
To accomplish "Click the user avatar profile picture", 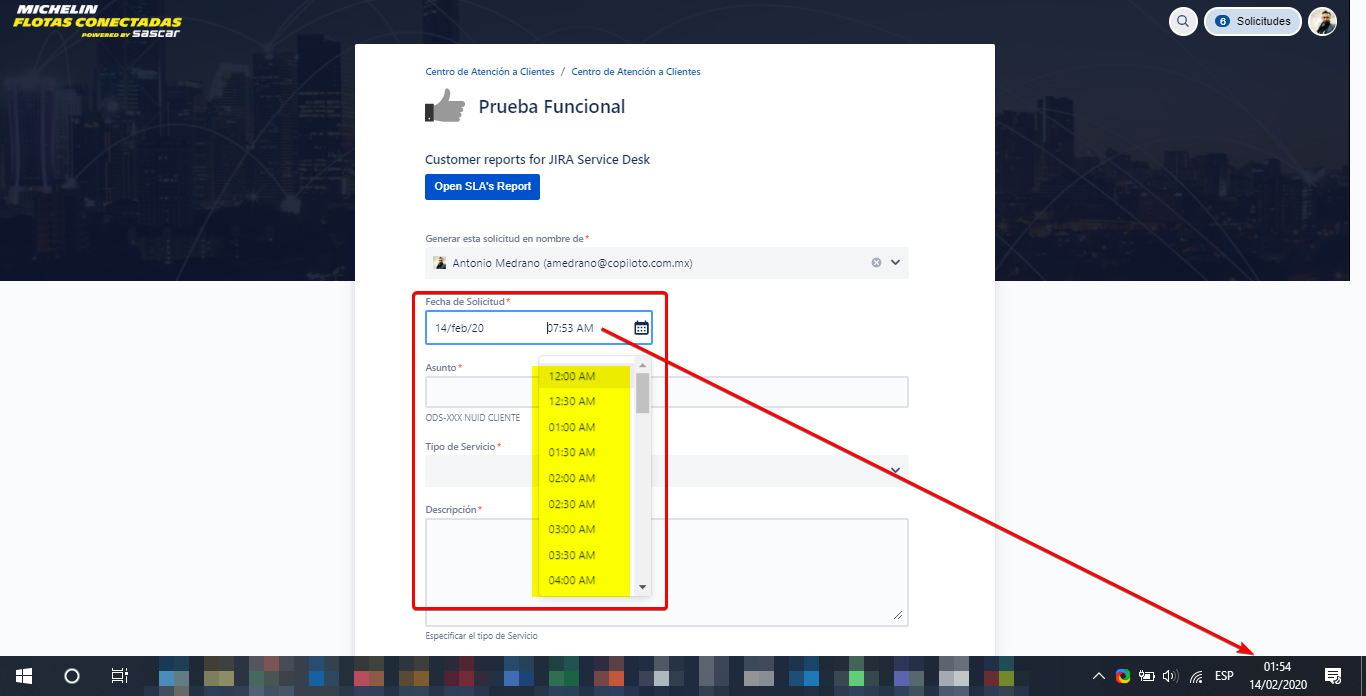I will 1323,21.
